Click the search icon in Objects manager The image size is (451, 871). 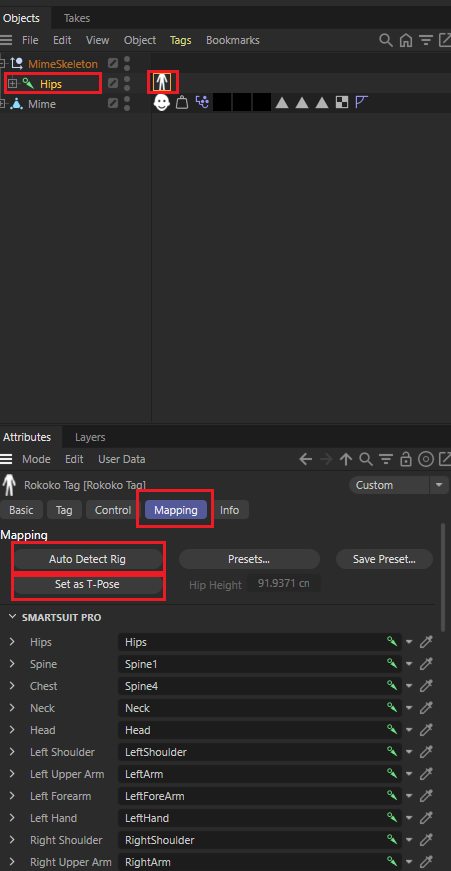385,40
